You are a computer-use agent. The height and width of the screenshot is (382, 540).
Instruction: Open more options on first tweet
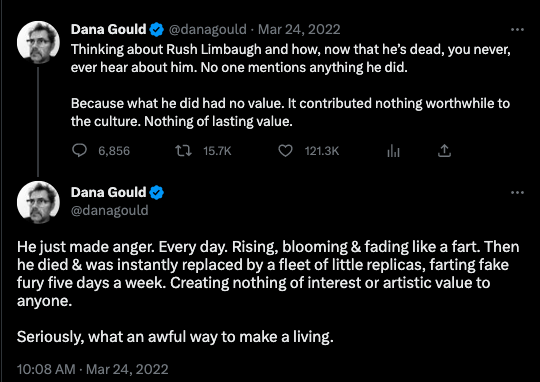tap(517, 30)
